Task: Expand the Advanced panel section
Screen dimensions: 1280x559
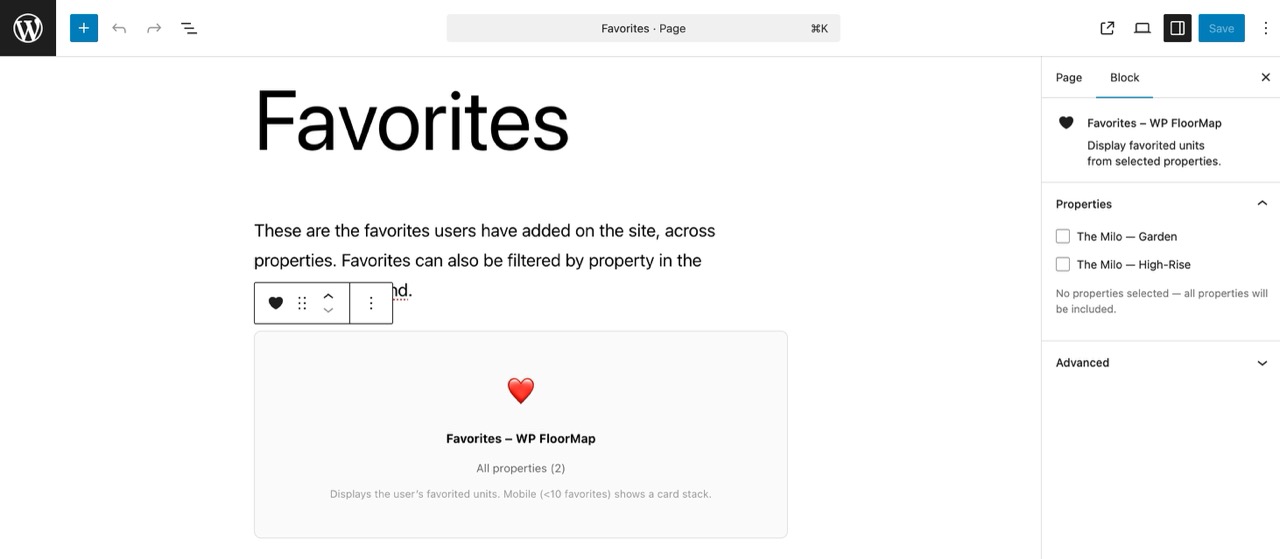Action: pyautogui.click(x=1262, y=363)
